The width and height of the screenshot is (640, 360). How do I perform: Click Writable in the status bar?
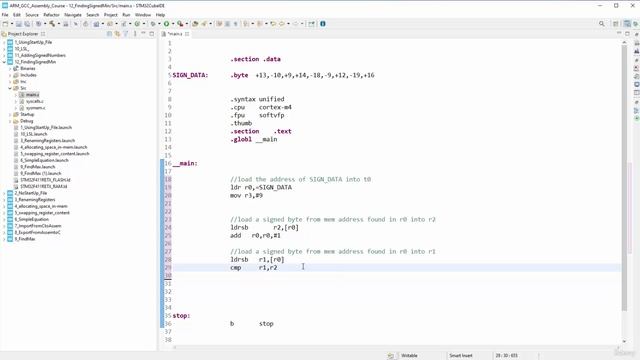(x=409, y=356)
